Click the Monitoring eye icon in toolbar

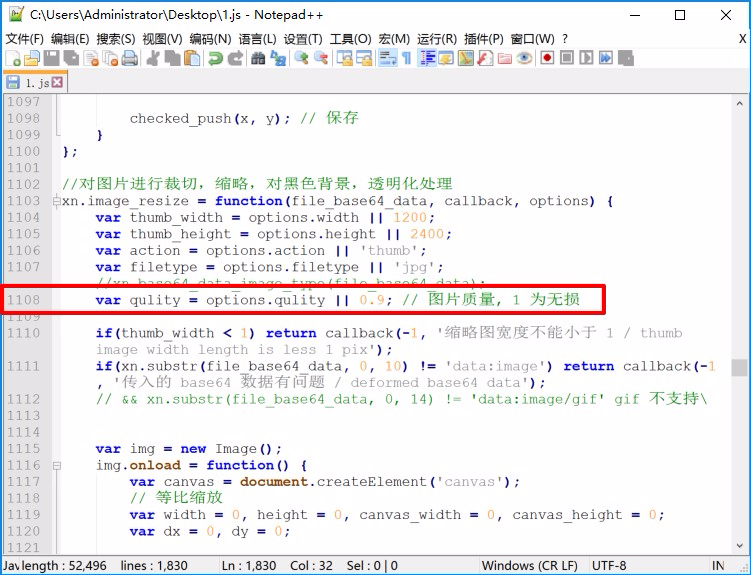point(524,58)
